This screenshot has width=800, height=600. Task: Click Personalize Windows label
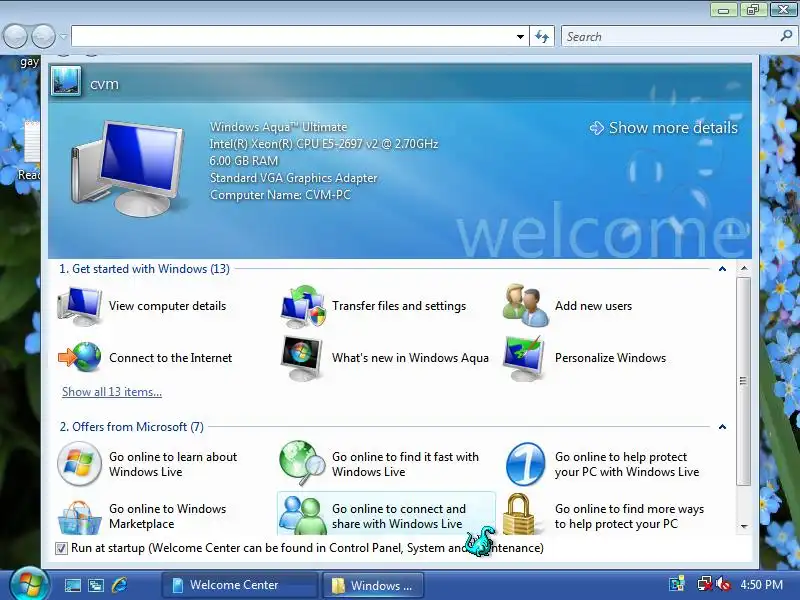click(x=610, y=358)
